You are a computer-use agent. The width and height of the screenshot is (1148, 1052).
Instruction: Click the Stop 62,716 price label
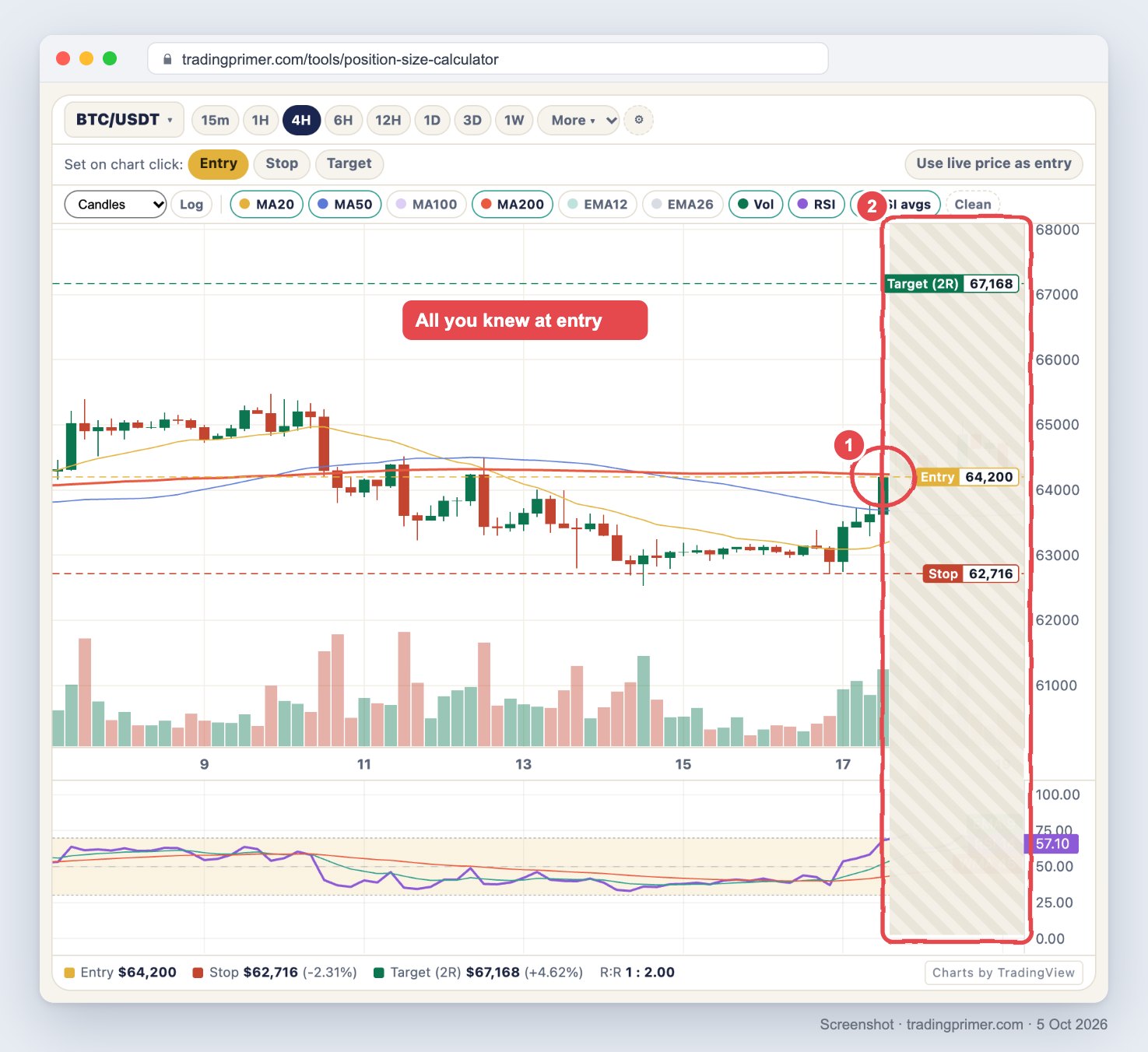971,574
